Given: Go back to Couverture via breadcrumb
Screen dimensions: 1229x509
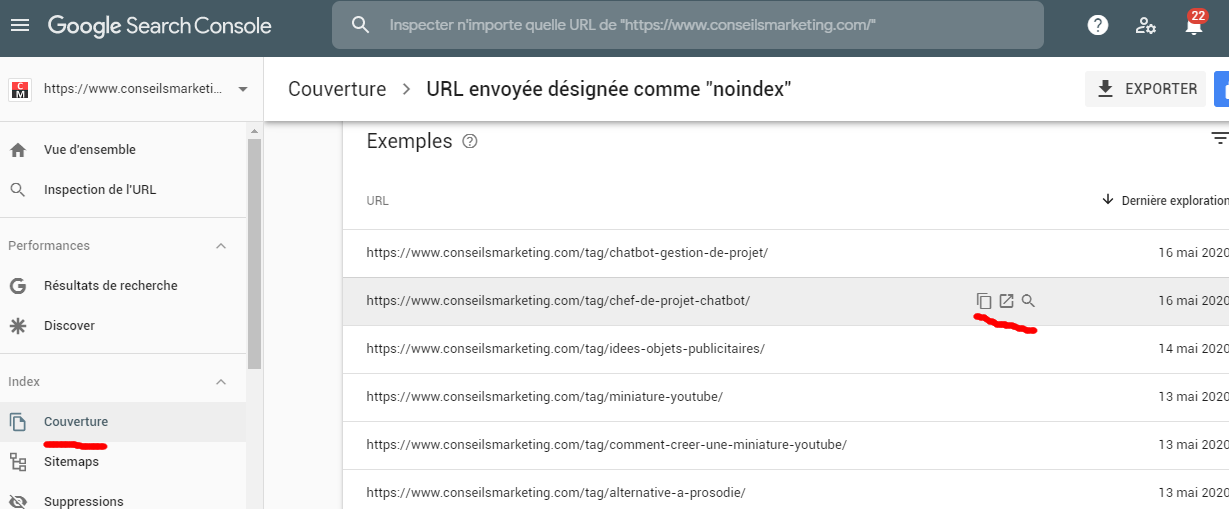Looking at the screenshot, I should click(x=337, y=89).
